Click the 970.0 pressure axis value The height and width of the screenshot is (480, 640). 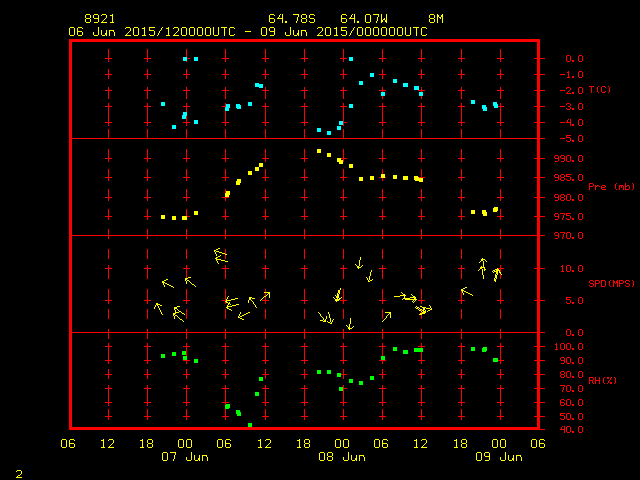[569, 236]
